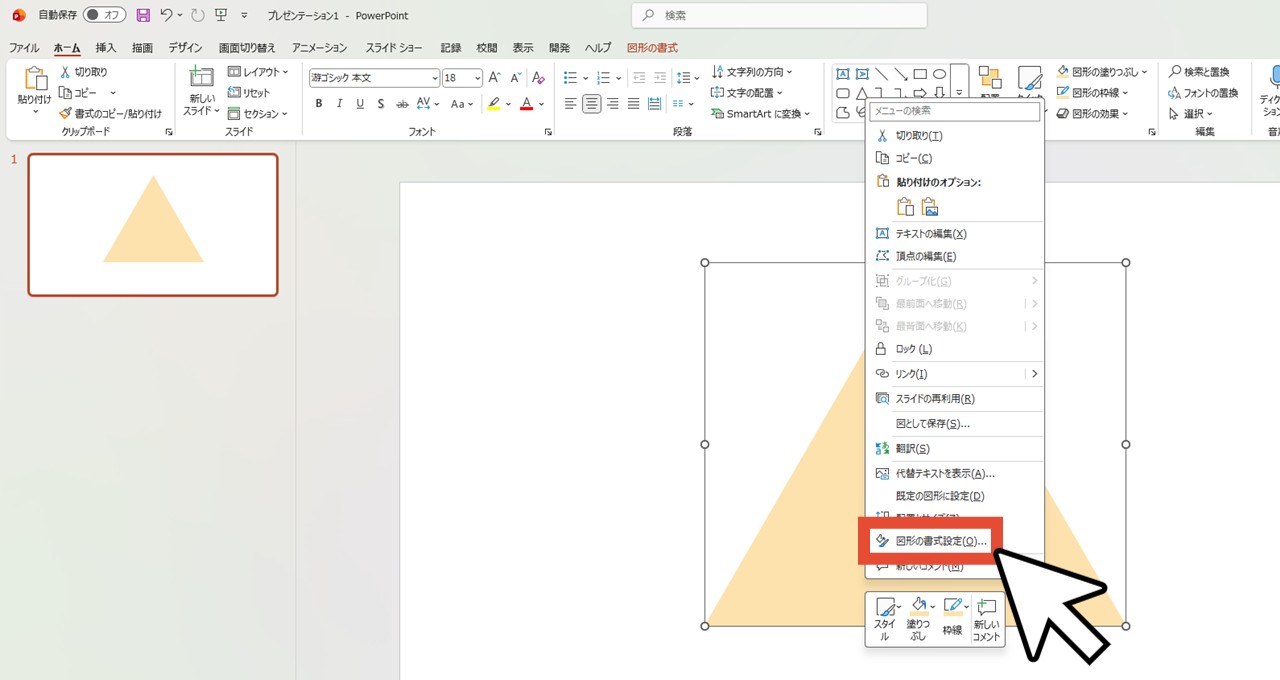This screenshot has width=1280, height=680.
Task: Click SmartArt に変換 button
Action: point(762,114)
